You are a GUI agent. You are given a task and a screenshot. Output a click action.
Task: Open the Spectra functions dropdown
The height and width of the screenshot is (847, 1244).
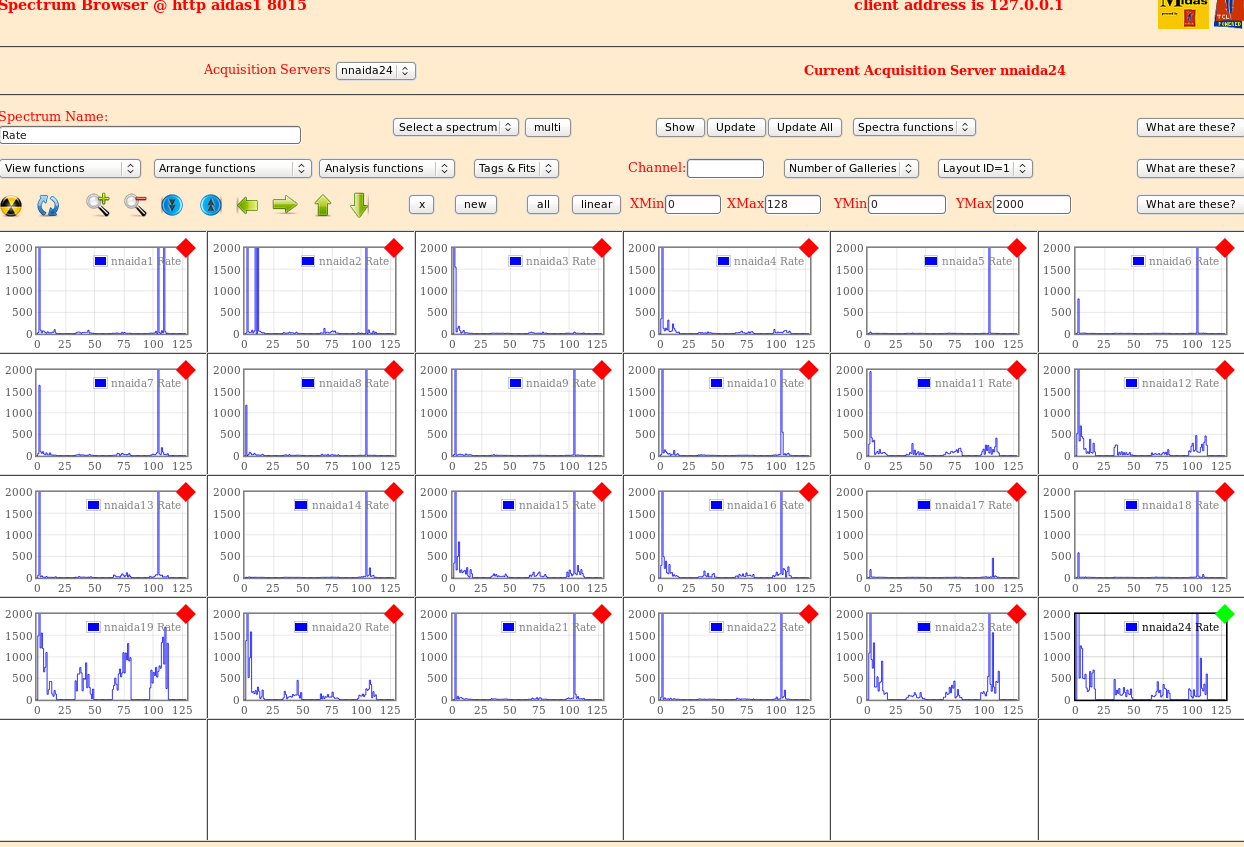pyautogui.click(x=913, y=128)
